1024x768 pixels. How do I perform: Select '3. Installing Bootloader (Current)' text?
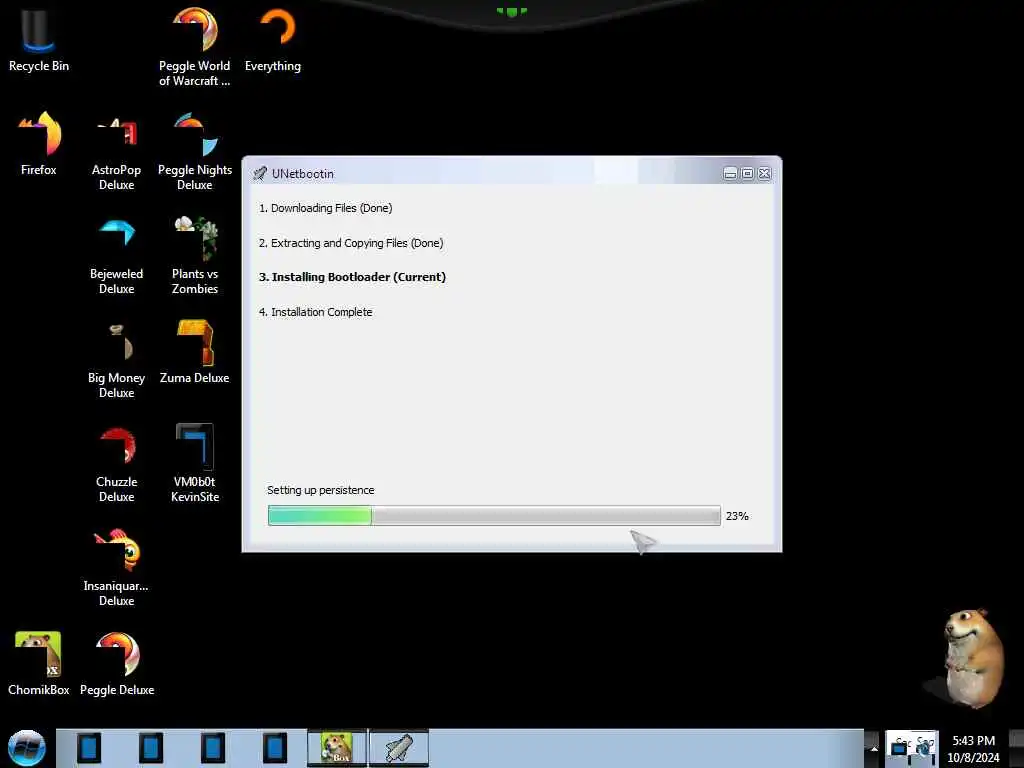352,277
